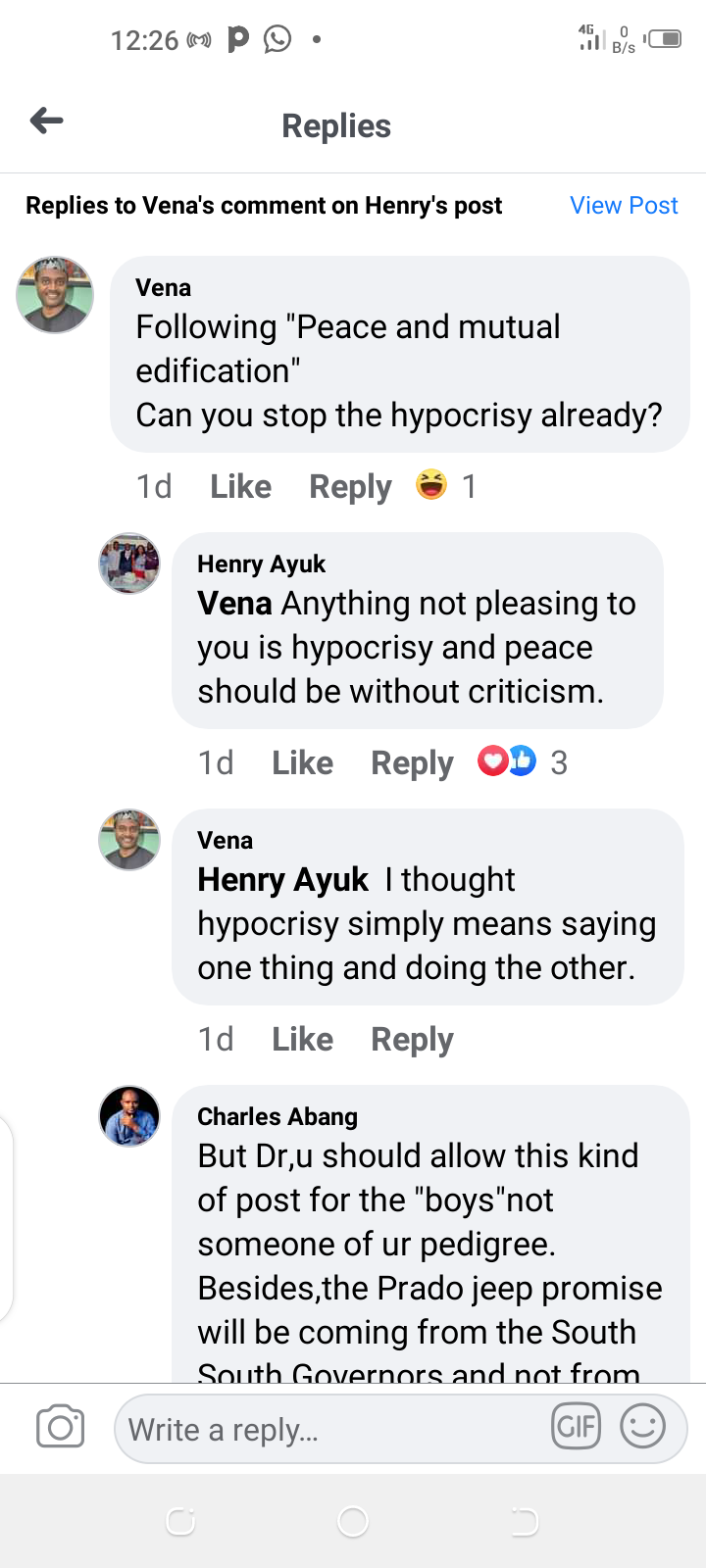
Task: Open Henry Ayuk's profile picture
Action: (x=129, y=563)
